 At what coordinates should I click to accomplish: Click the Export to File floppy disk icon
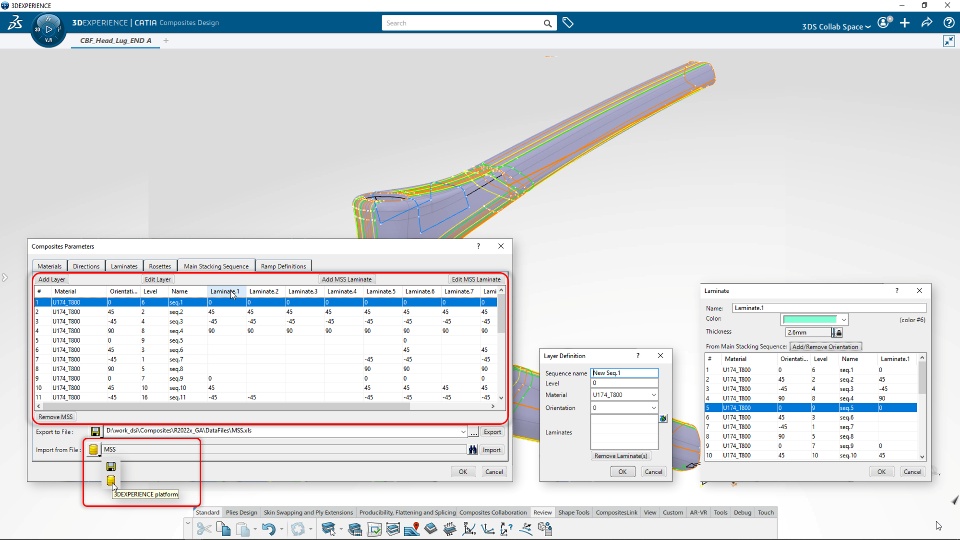click(x=96, y=432)
